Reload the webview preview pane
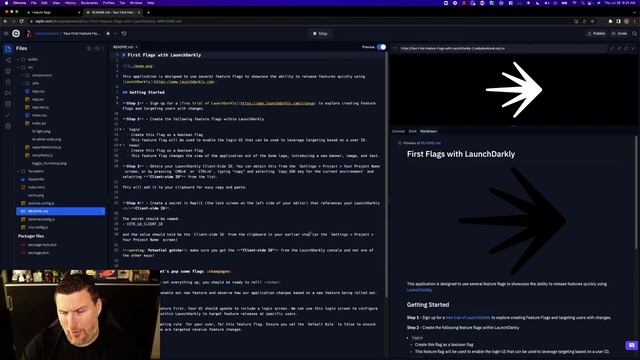 click(395, 48)
